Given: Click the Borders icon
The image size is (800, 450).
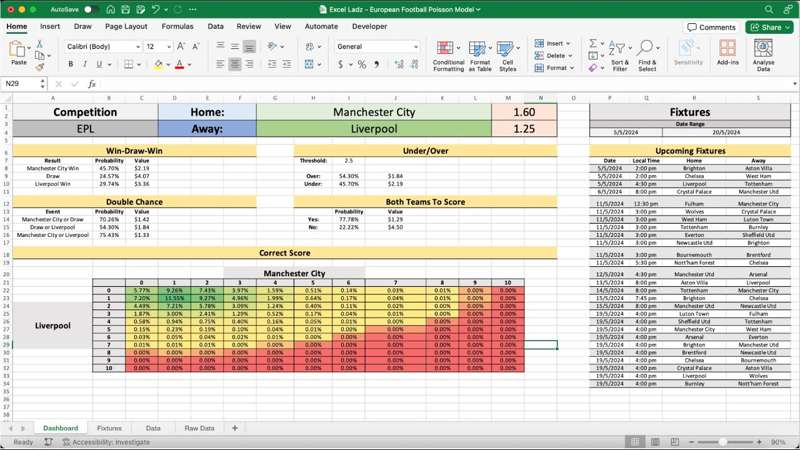Looking at the screenshot, I should [x=129, y=64].
